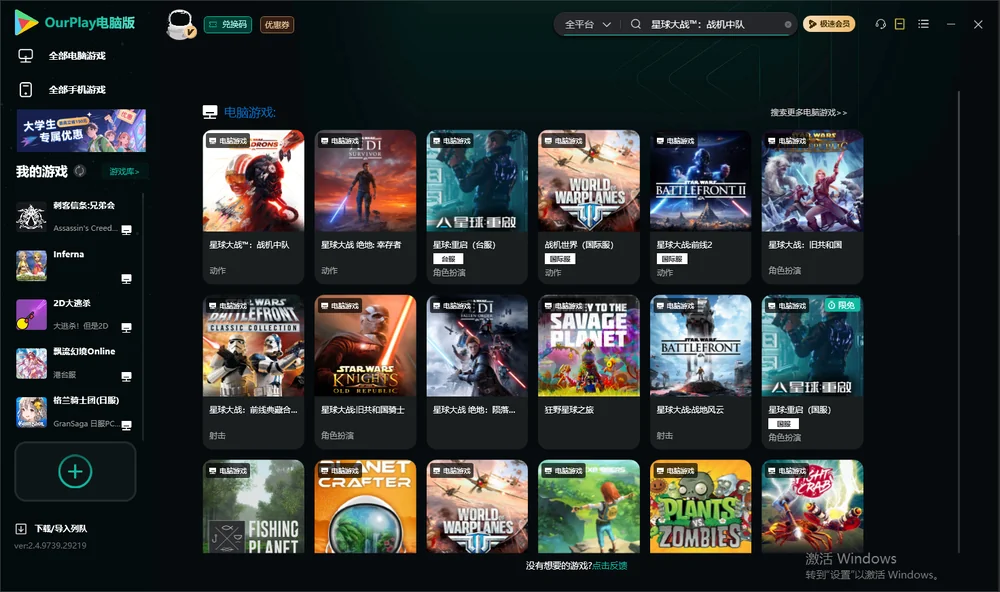Click the phone icon beside 全部手机游戏
1000x592 pixels.
[26, 90]
